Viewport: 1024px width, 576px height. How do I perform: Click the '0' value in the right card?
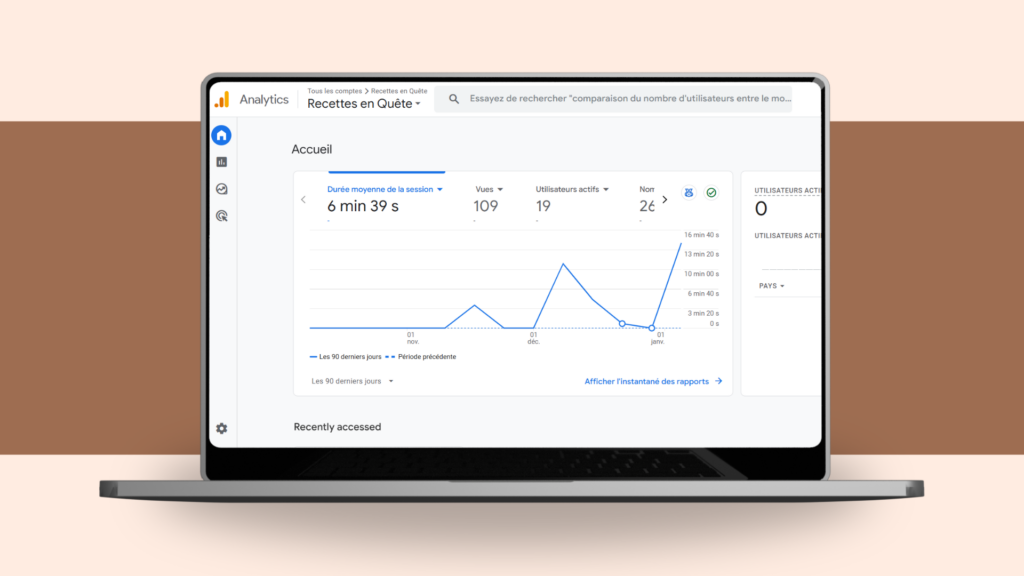(x=761, y=209)
